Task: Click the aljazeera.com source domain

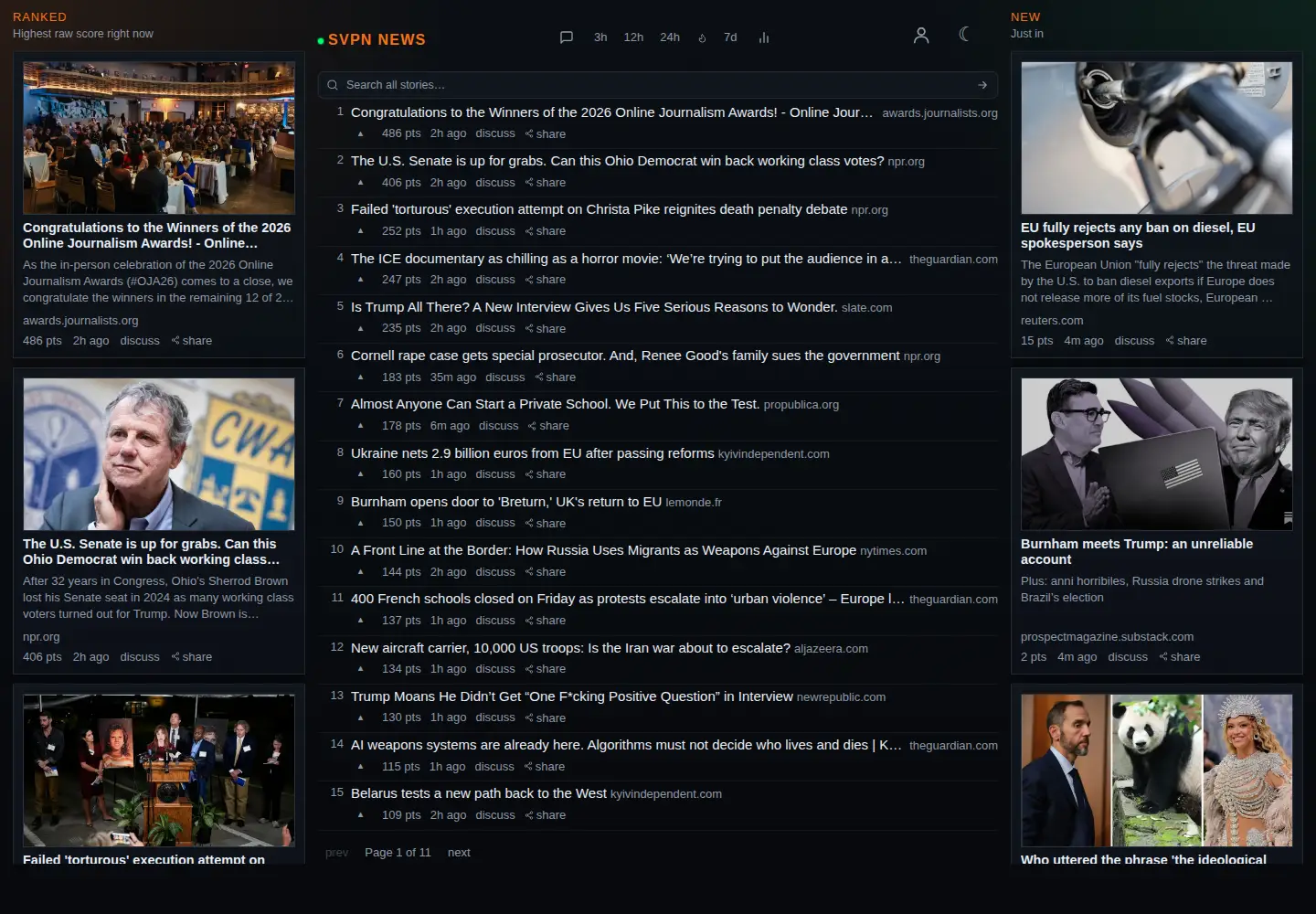Action: 831,649
